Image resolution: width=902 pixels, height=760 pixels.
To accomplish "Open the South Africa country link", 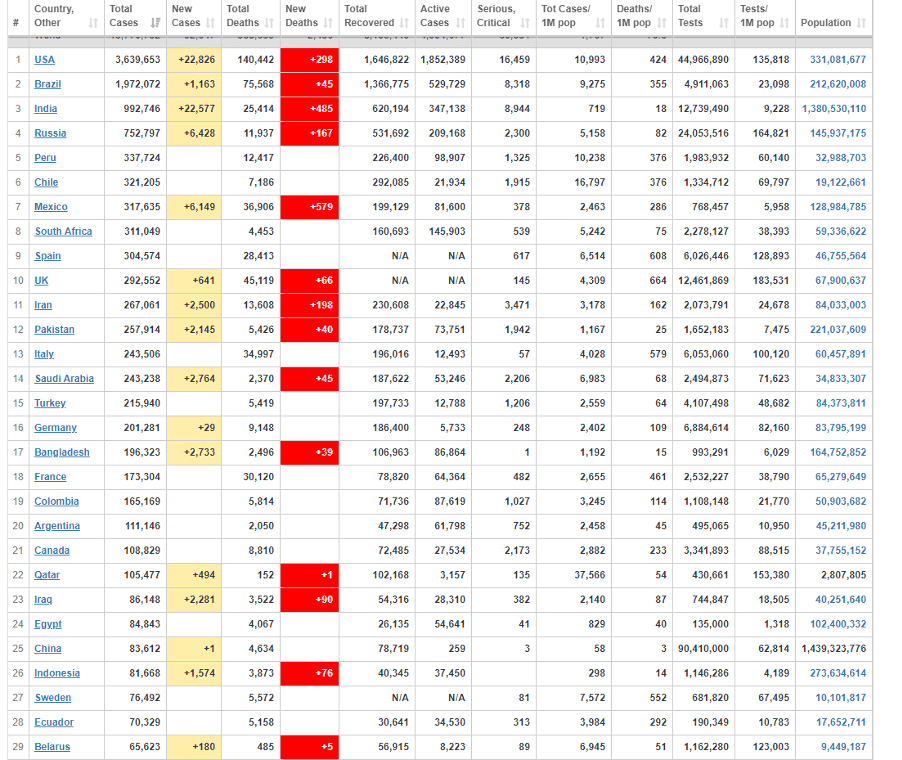I will [x=63, y=231].
